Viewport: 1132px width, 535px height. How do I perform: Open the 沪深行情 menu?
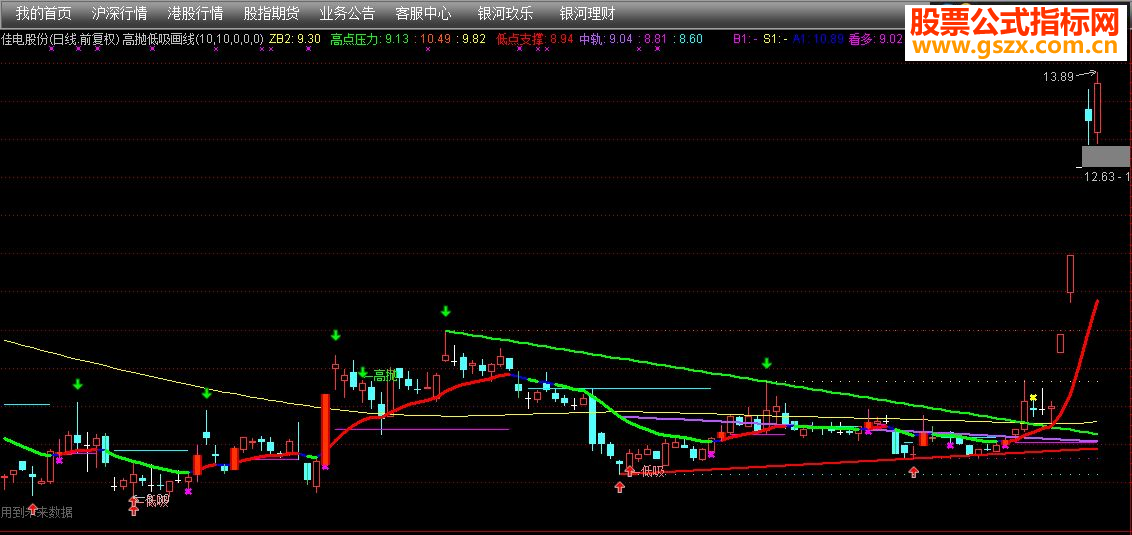click(x=119, y=13)
